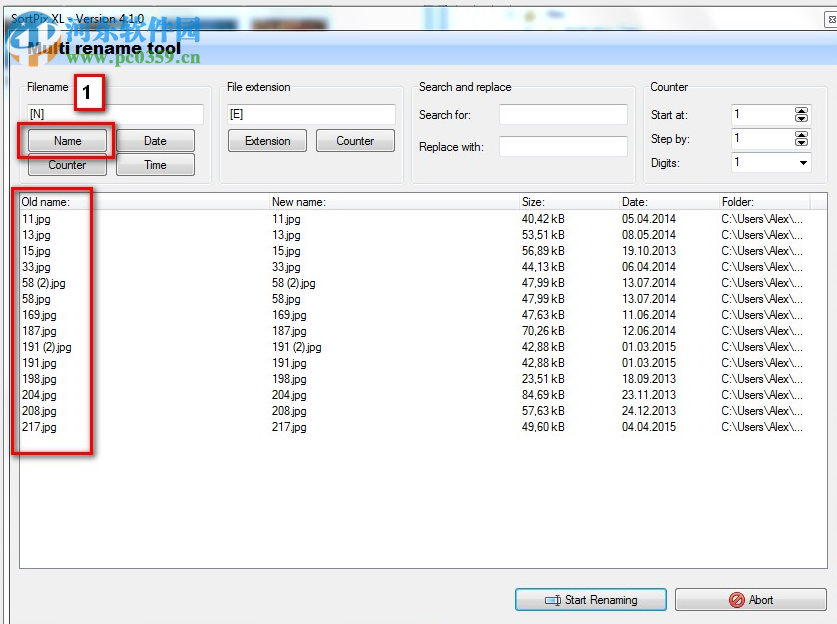Screen dimensions: 837x624
Task: Click date value 05.04.2014
Action: pyautogui.click(x=649, y=219)
